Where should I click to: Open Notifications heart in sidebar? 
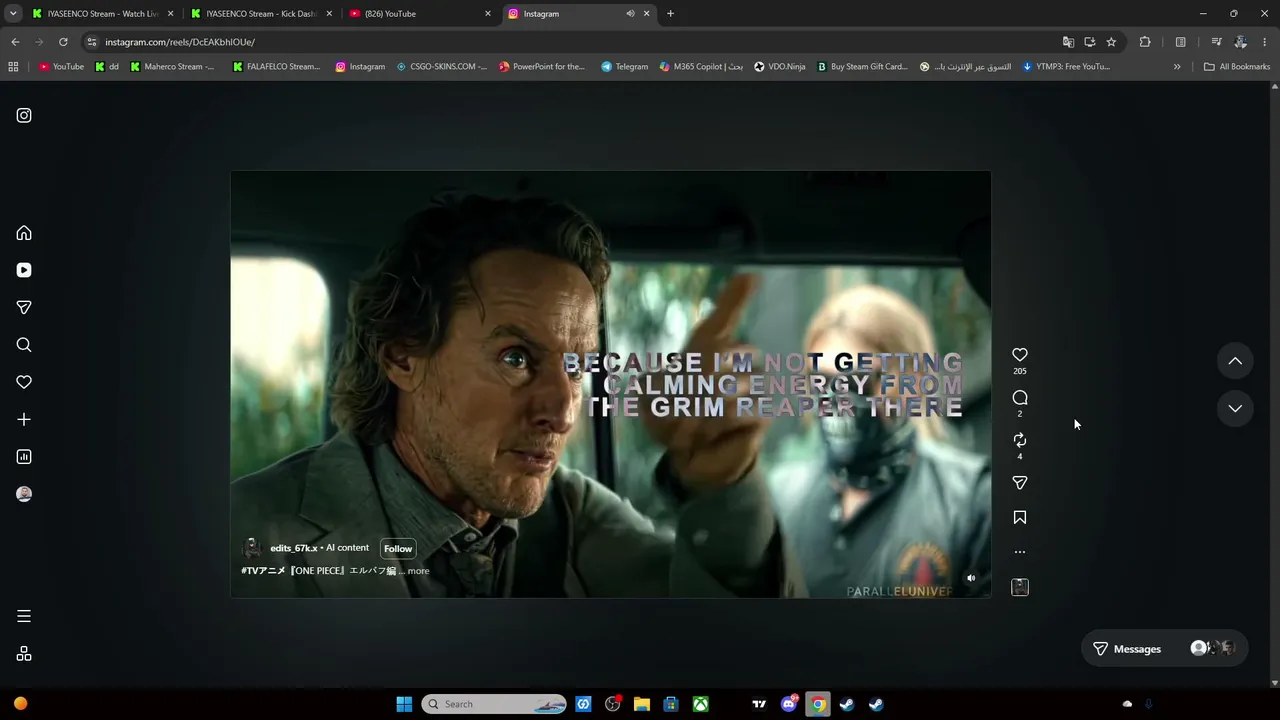coord(24,382)
